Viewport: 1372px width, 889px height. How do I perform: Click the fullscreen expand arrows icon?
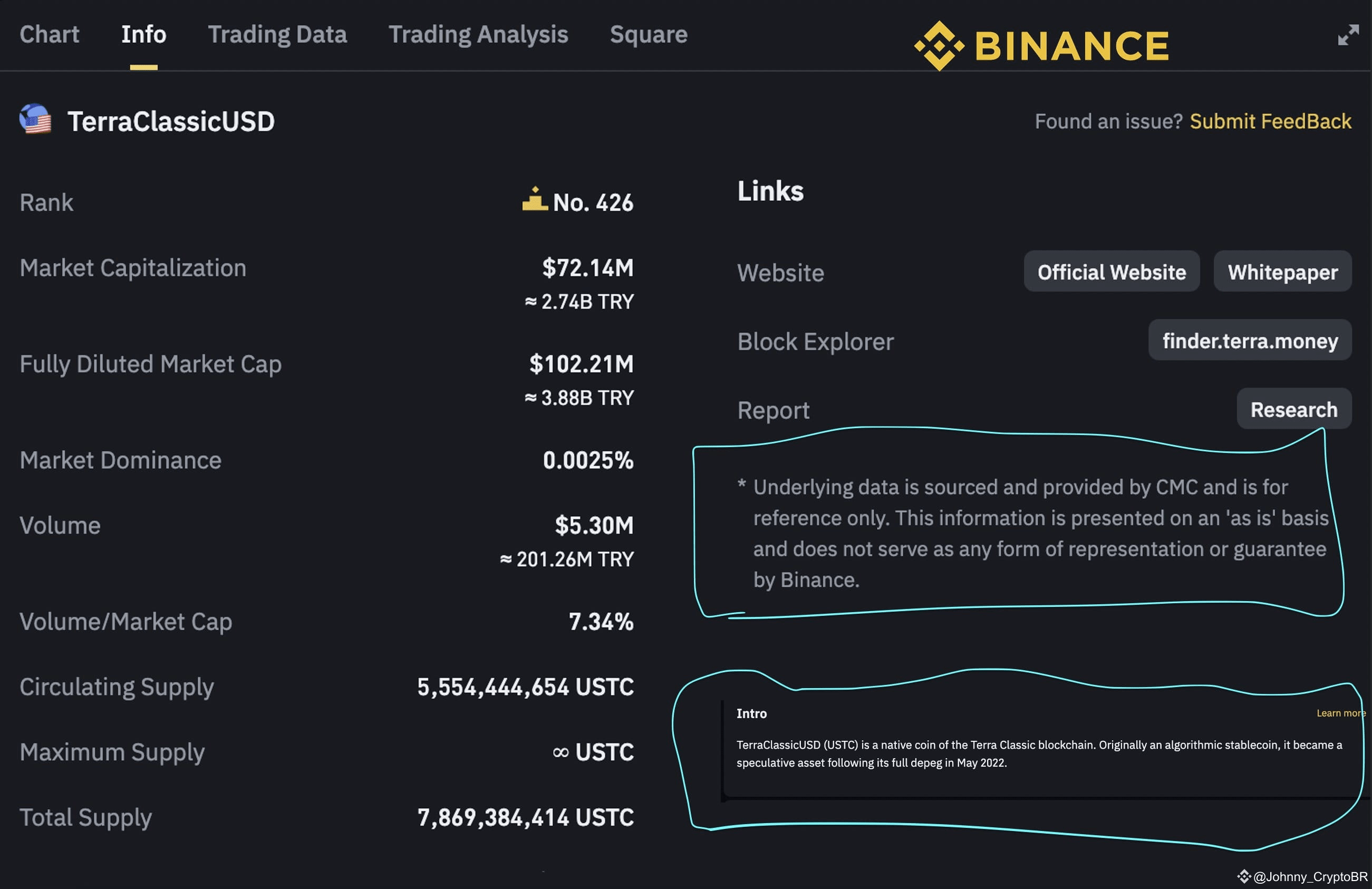point(1349,35)
